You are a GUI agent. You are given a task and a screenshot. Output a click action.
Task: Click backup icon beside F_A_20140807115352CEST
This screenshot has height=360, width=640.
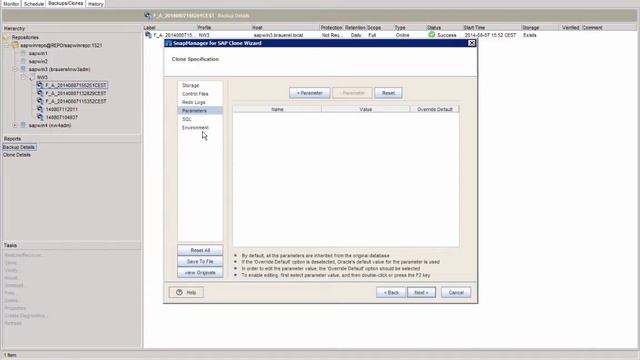(40, 101)
